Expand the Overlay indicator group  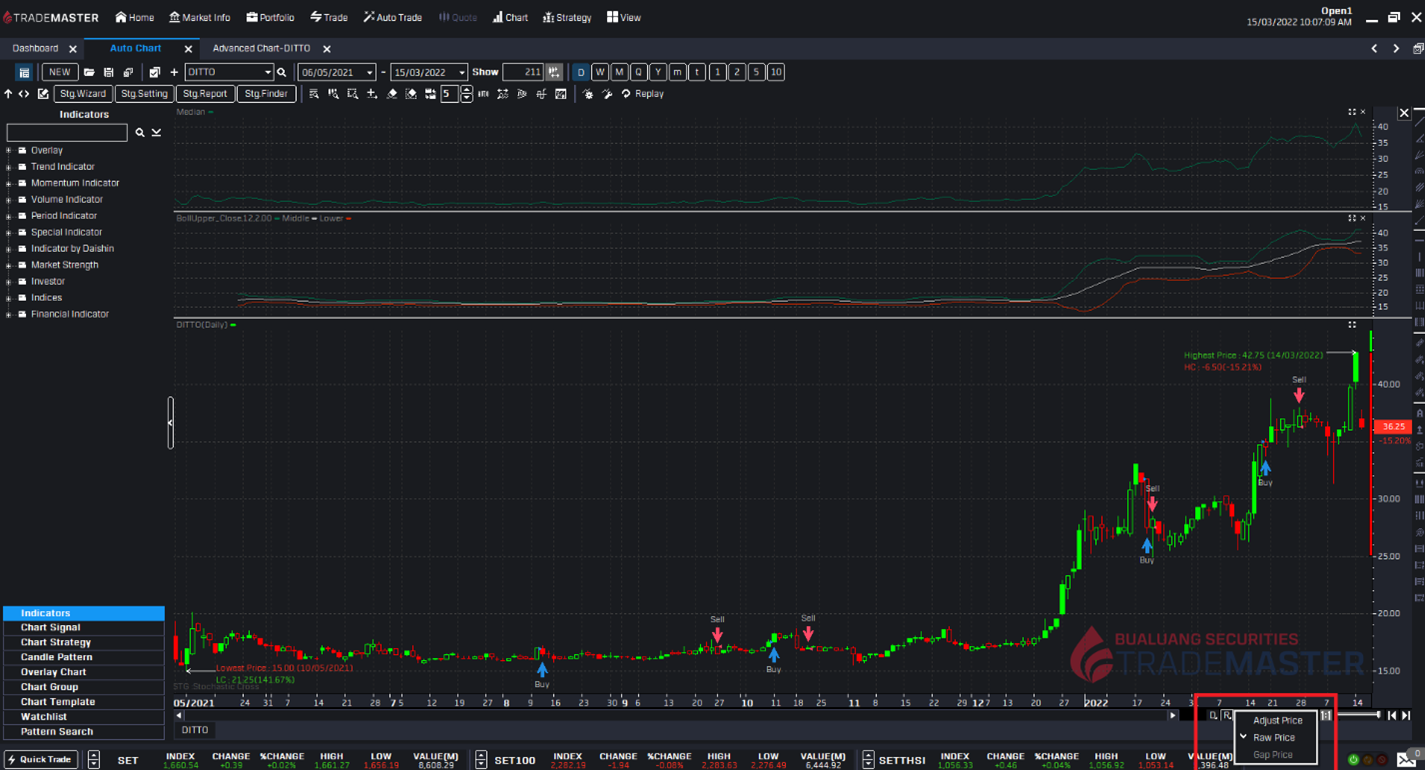click(x=9, y=151)
